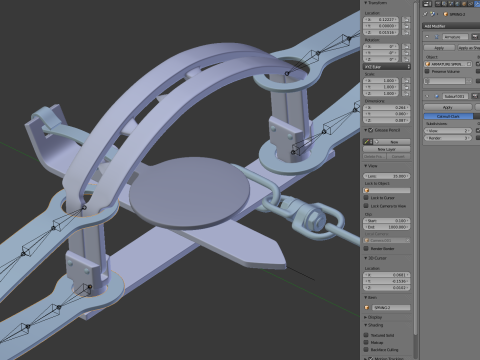This screenshot has height=360, width=480.
Task: Click the Lock to Object field
Action: (387, 190)
